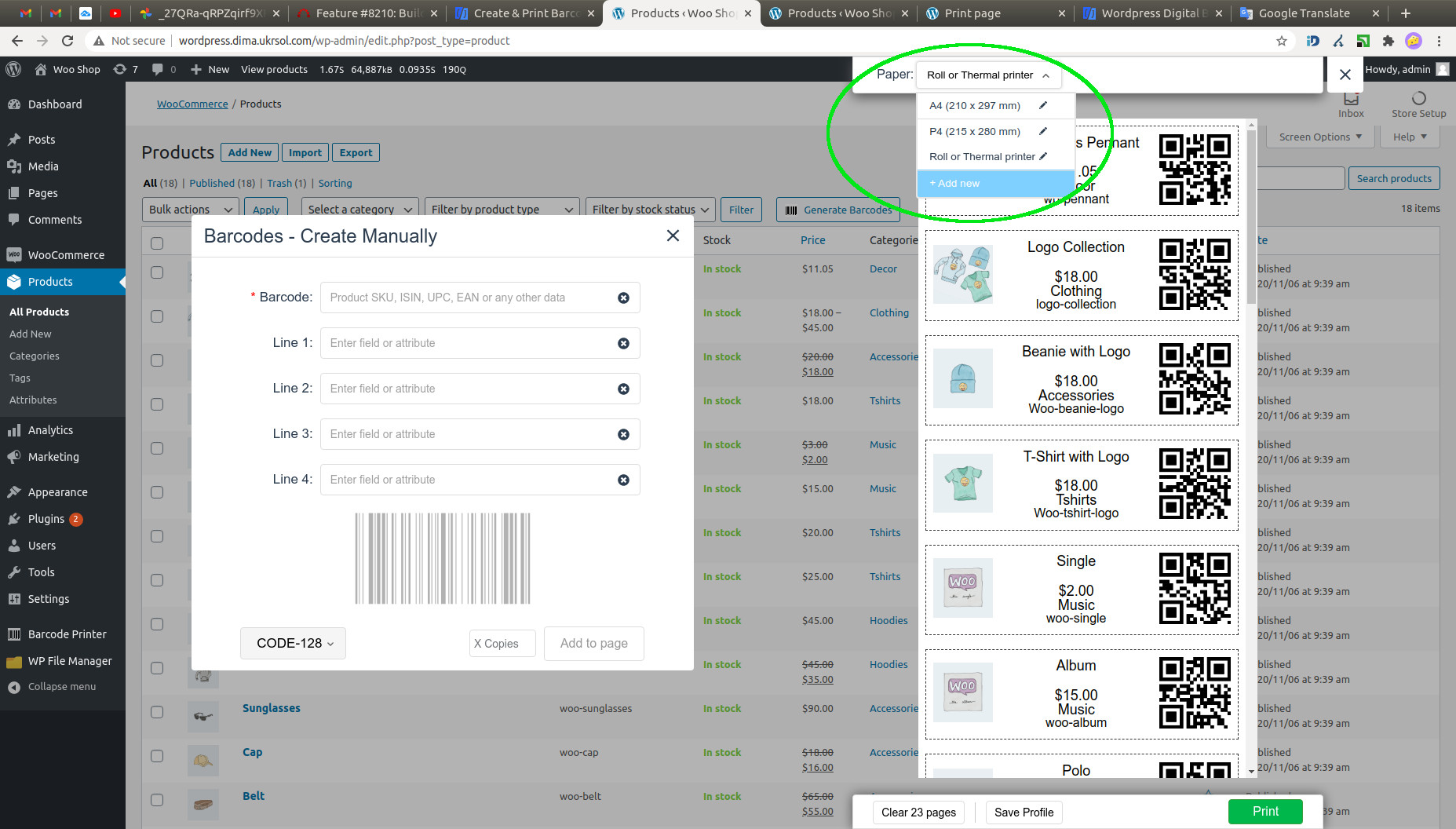
Task: Click the Trash (1) filter link
Action: 286,183
